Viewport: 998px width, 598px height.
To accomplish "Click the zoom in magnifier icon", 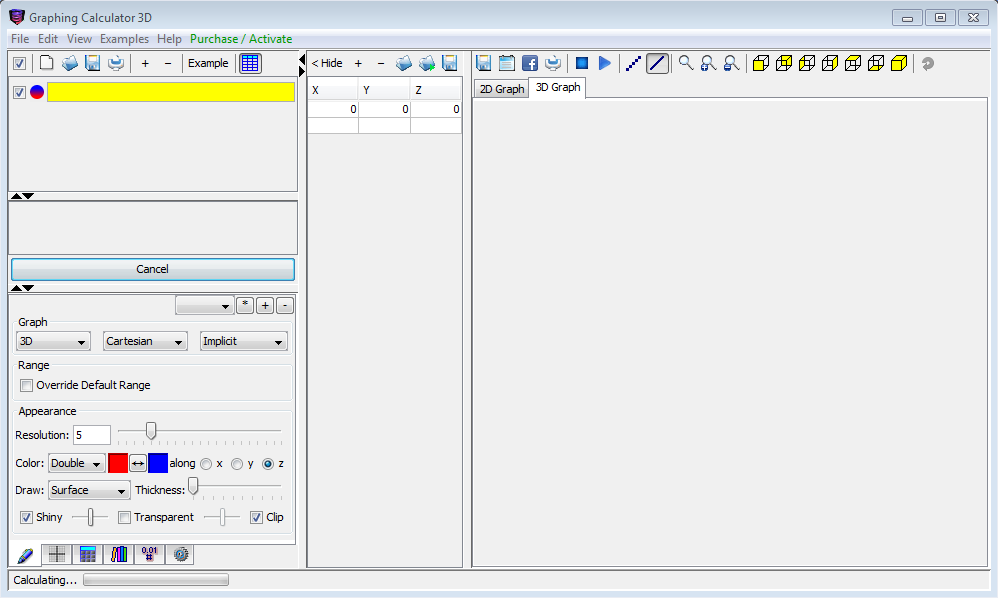I will pyautogui.click(x=707, y=62).
